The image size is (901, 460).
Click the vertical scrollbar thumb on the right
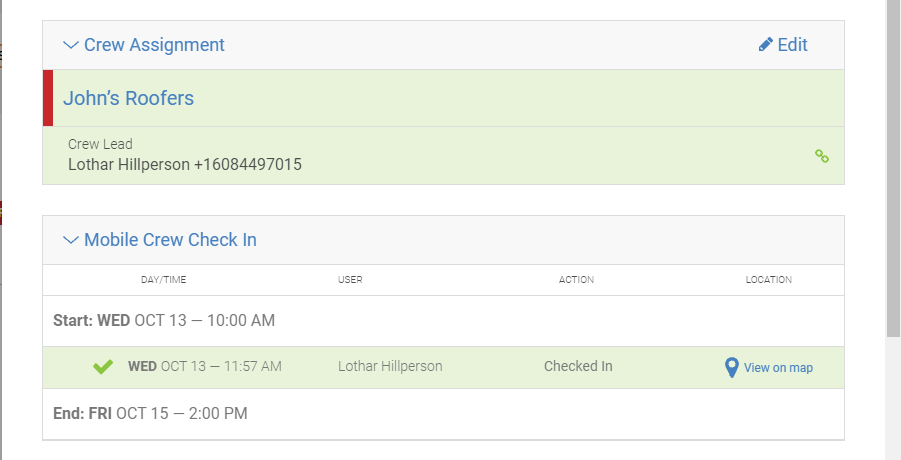[893, 168]
